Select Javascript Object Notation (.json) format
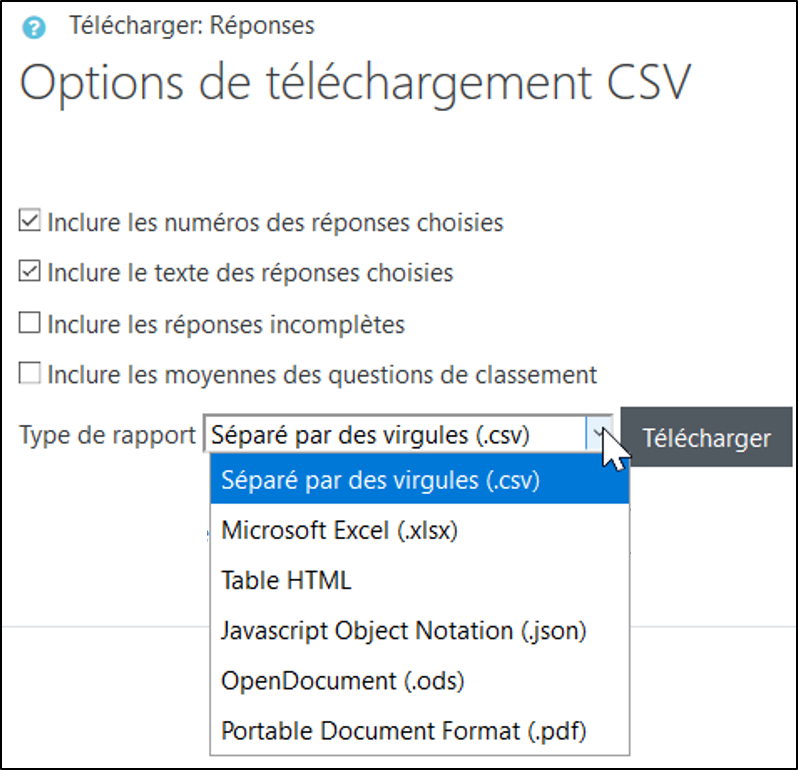This screenshot has width=798, height=770. click(403, 630)
